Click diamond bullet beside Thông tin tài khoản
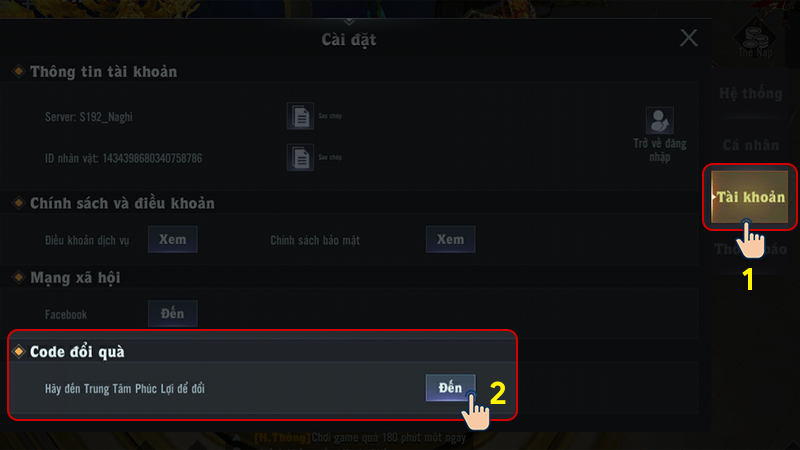This screenshot has width=800, height=450. click(x=18, y=71)
